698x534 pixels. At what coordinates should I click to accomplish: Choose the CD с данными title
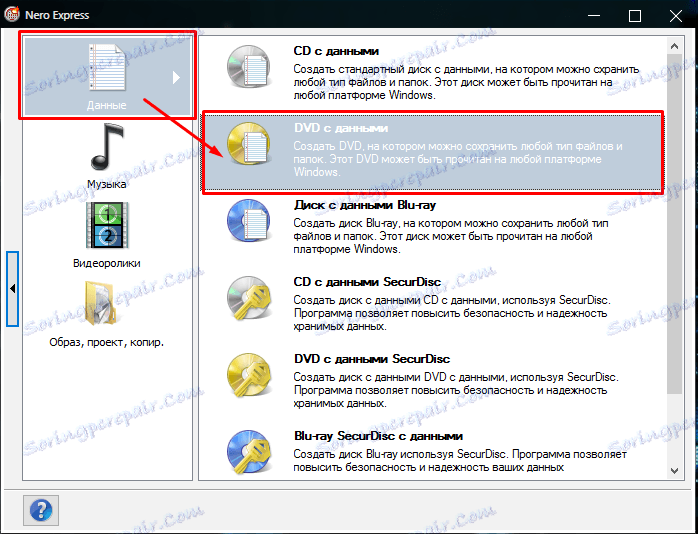[336, 51]
